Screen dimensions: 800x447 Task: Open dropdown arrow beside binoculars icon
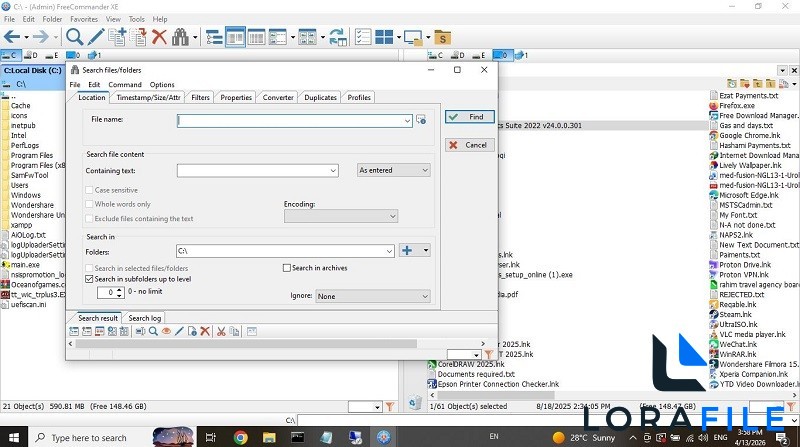195,37
